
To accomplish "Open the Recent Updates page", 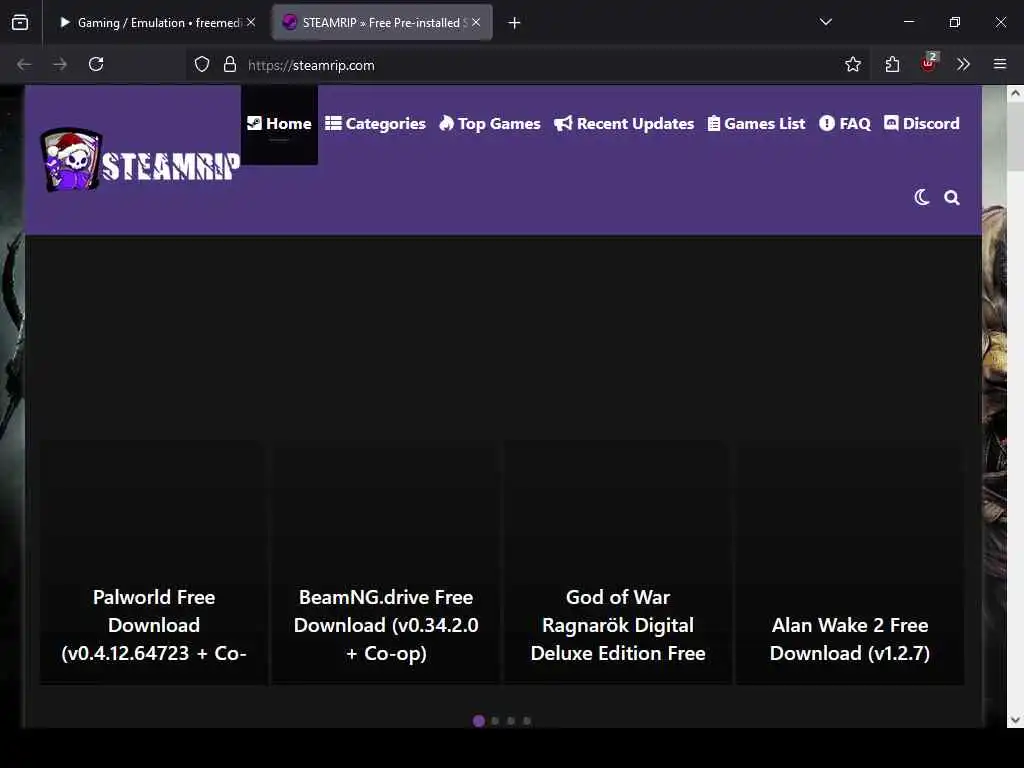I will click(x=624, y=124).
